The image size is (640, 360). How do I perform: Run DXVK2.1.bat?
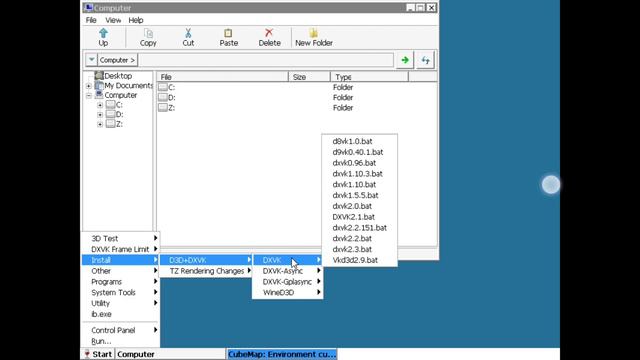(x=360, y=217)
